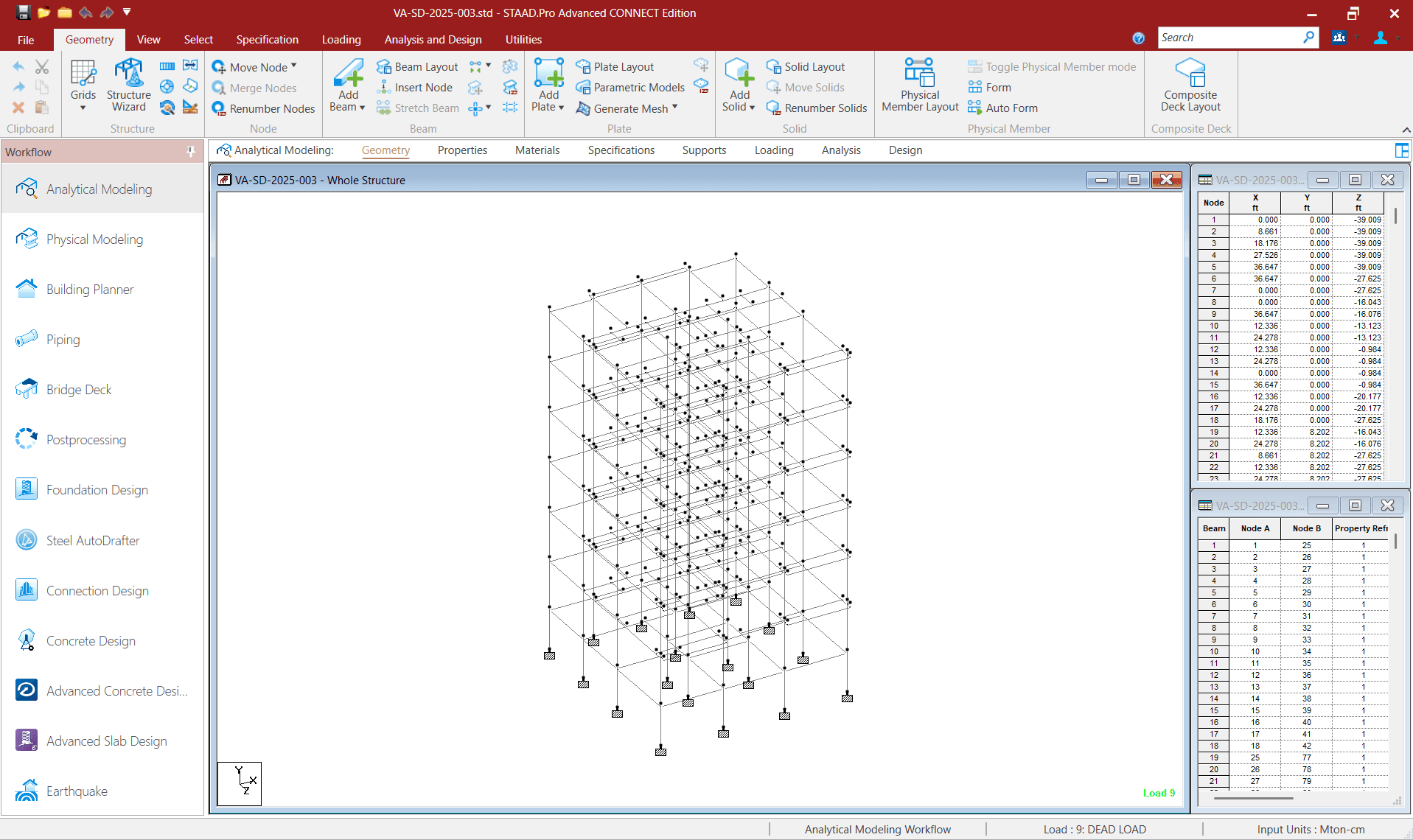
Task: Open the Structure Wizard
Action: click(129, 85)
